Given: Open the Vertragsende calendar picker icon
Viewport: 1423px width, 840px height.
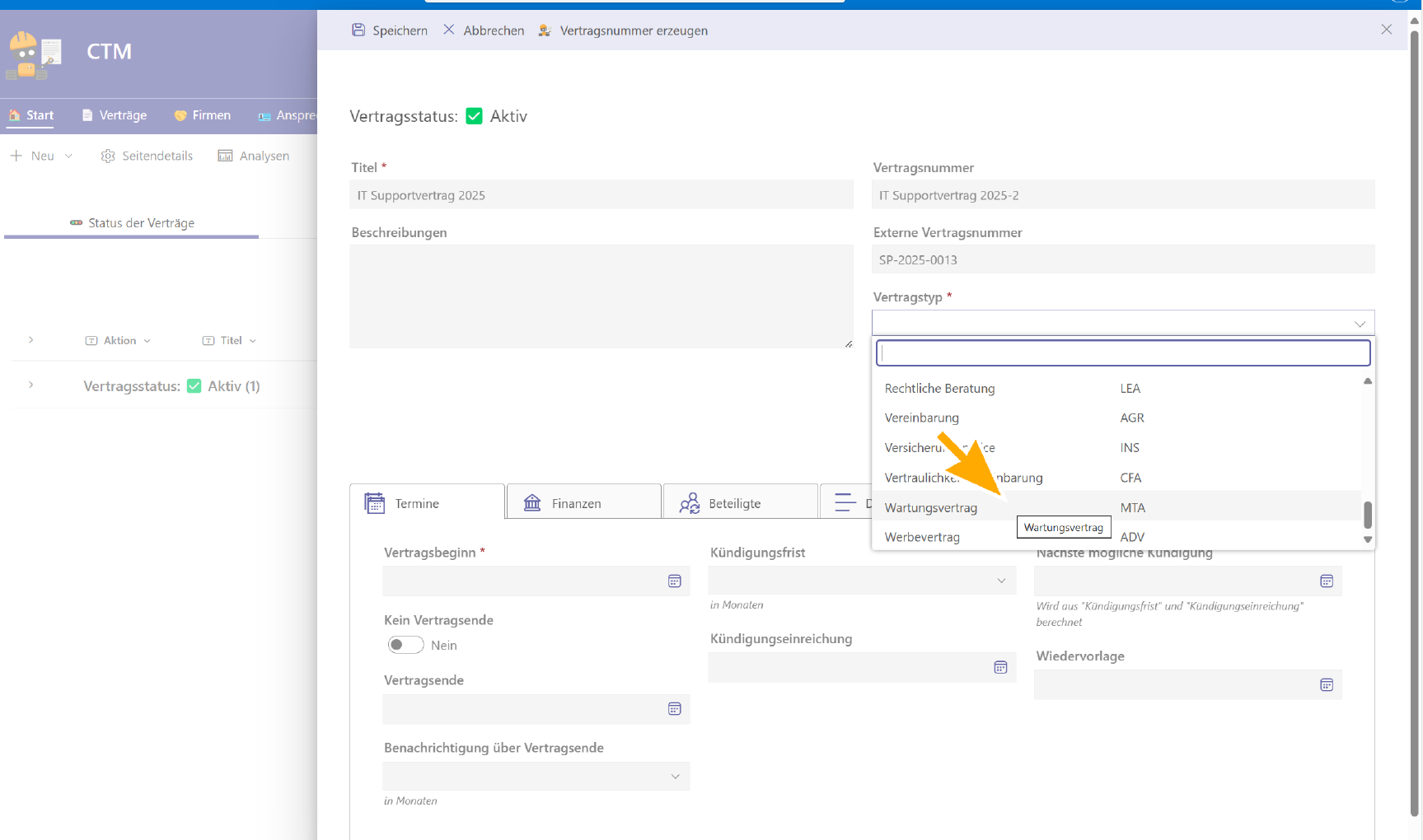Looking at the screenshot, I should pyautogui.click(x=674, y=709).
